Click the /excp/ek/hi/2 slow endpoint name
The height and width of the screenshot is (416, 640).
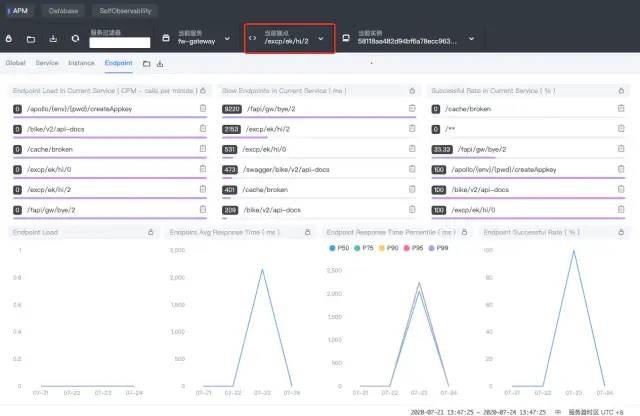268,129
